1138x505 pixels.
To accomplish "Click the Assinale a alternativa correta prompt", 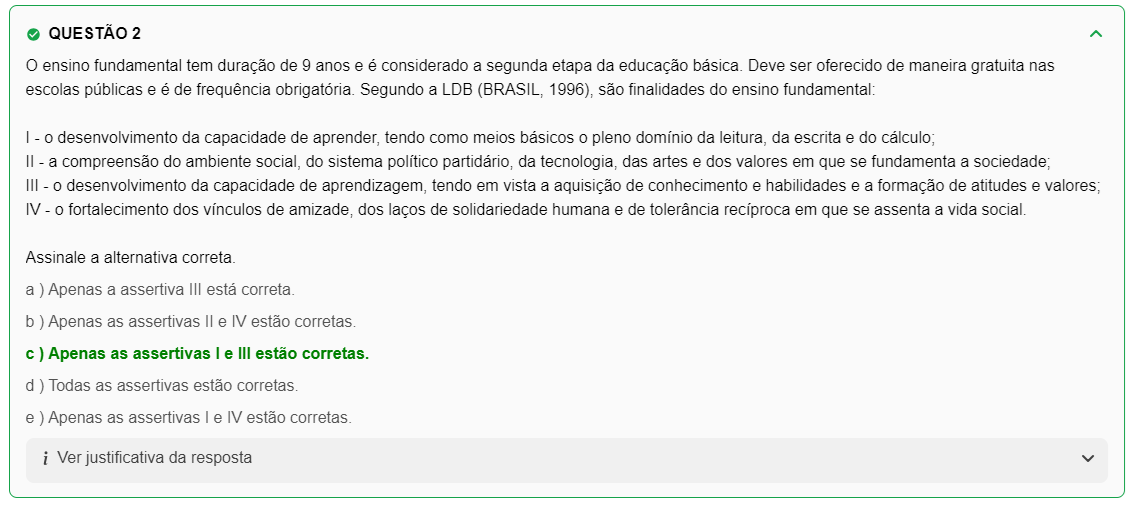I will point(130,257).
